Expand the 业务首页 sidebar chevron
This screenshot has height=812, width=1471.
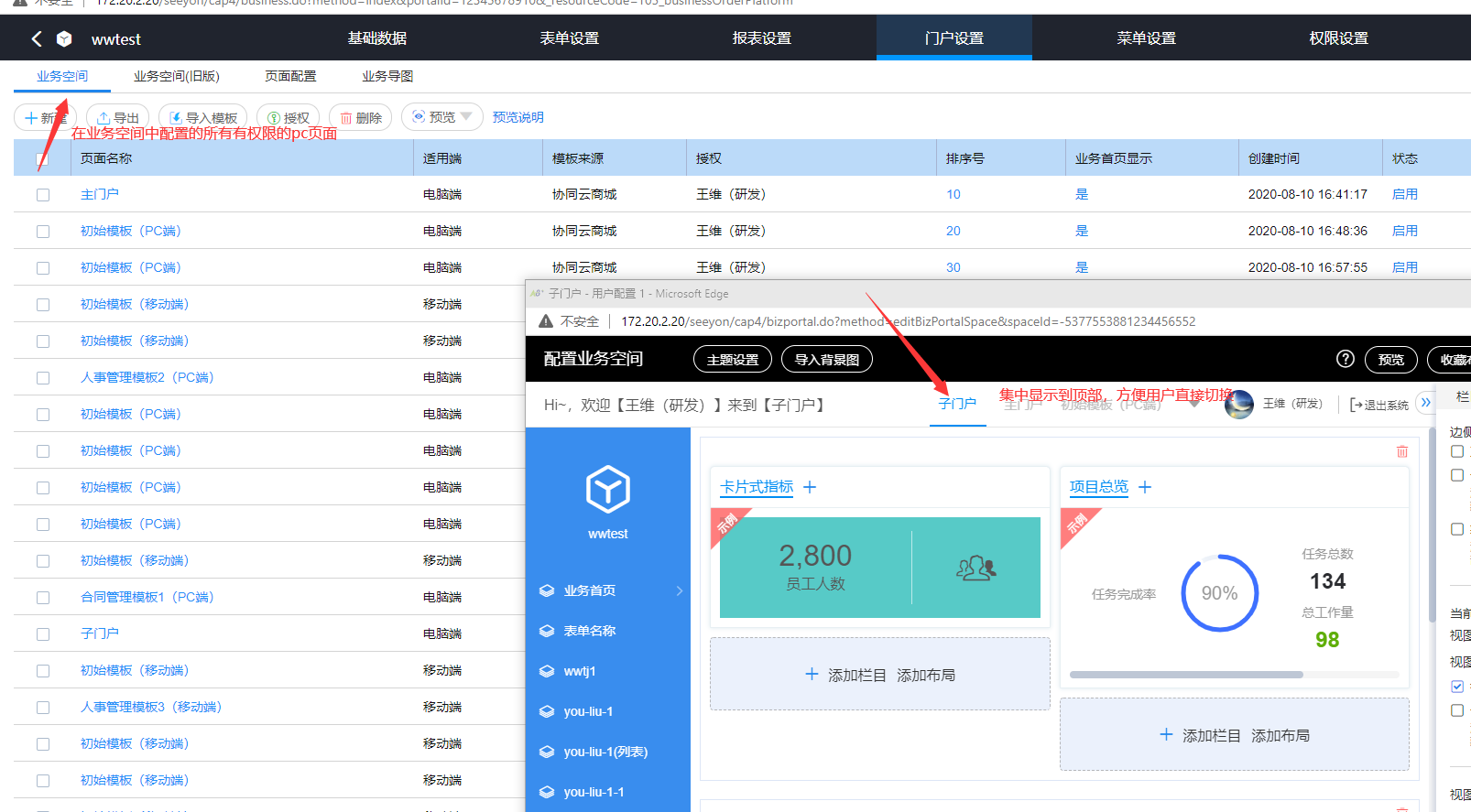click(680, 590)
